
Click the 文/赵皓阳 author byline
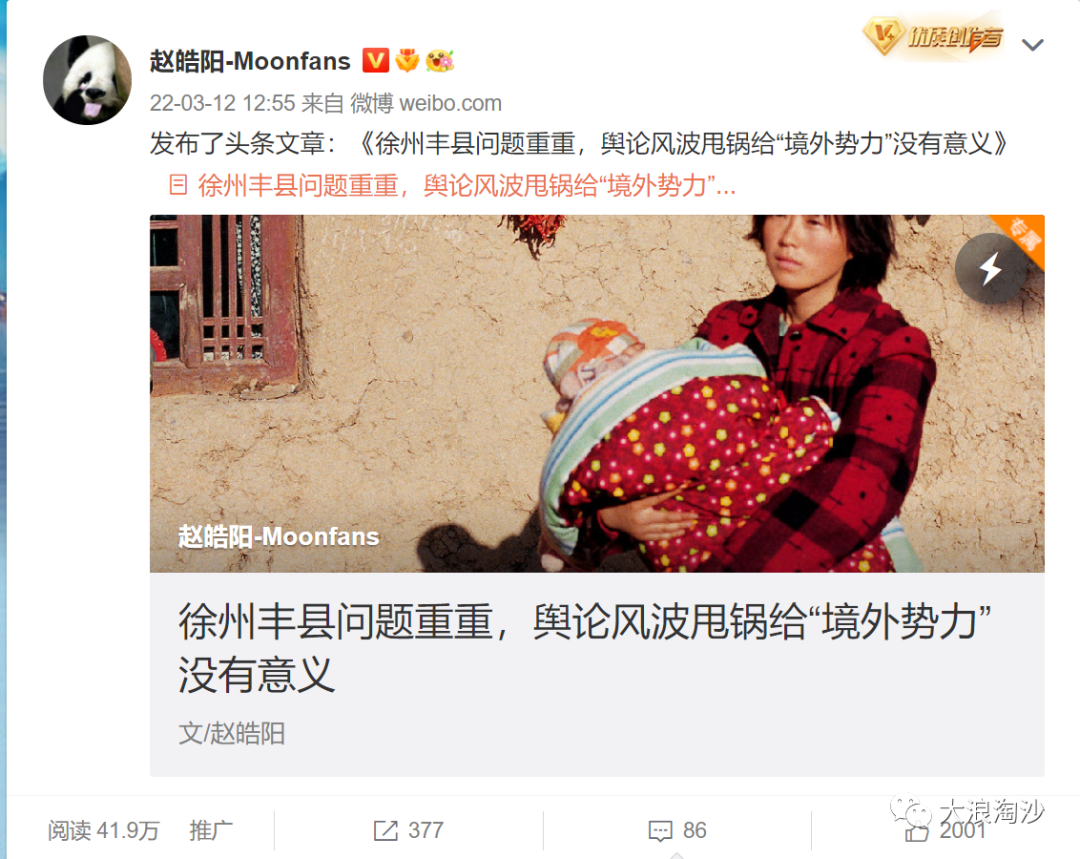[x=231, y=734]
